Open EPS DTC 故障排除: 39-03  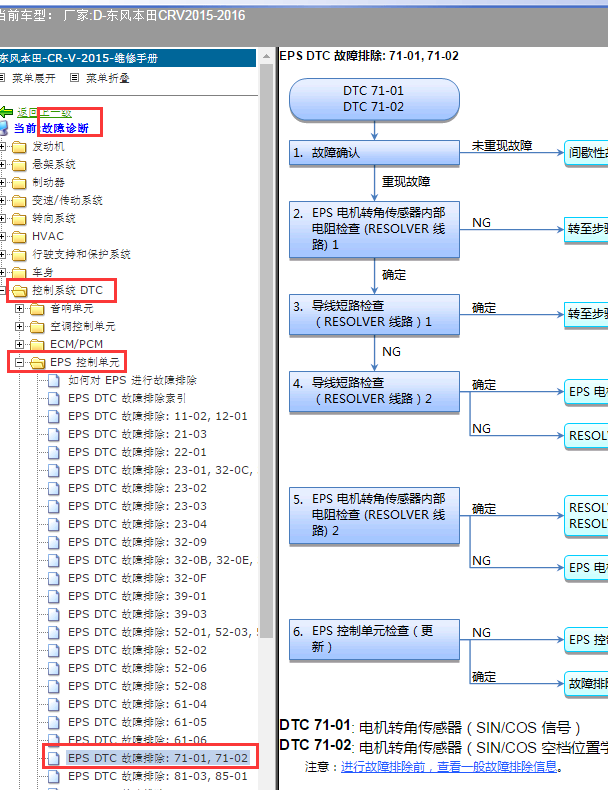coord(138,614)
